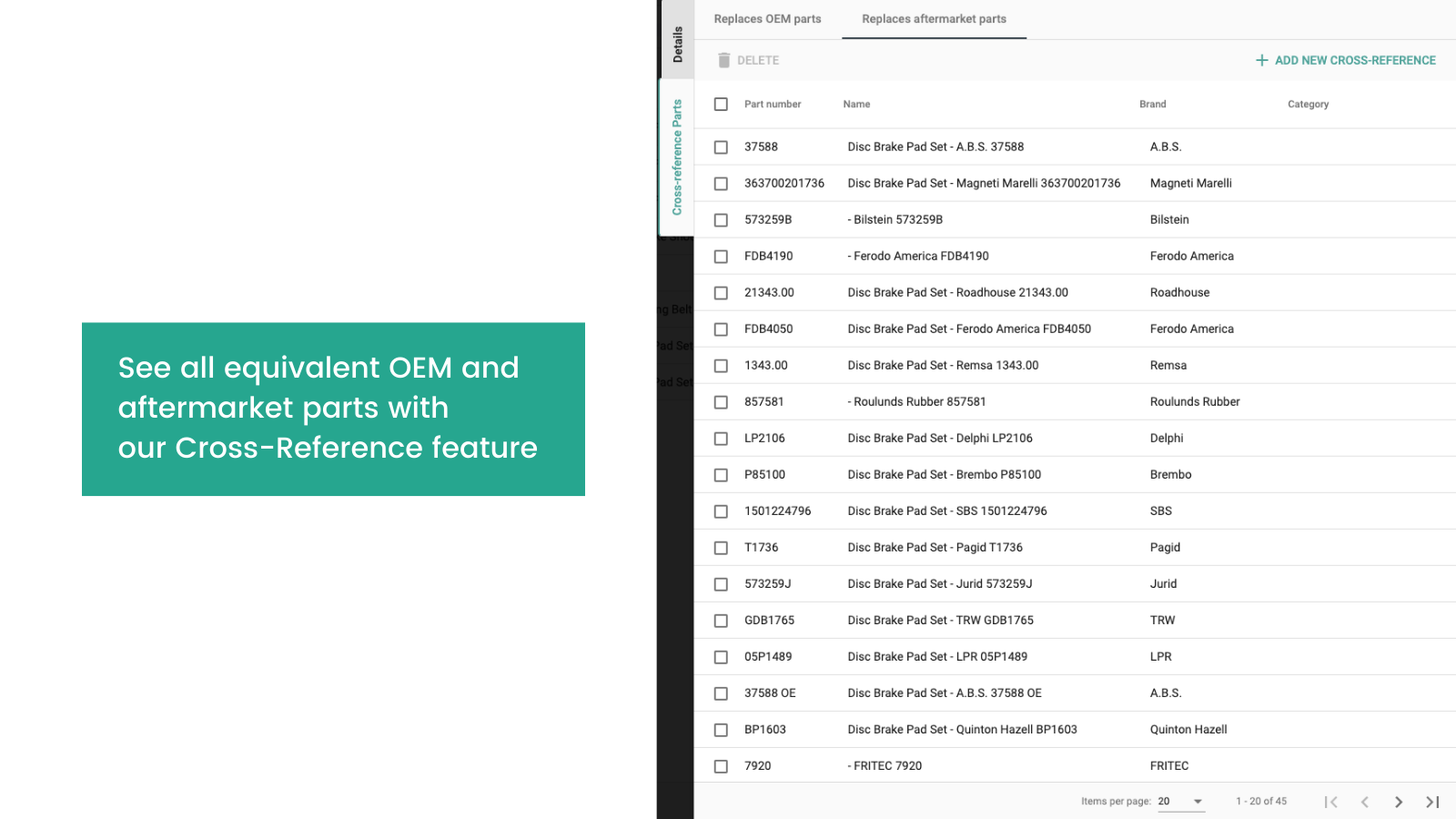Go to first page of results
The image size is (1456, 819).
[1331, 802]
